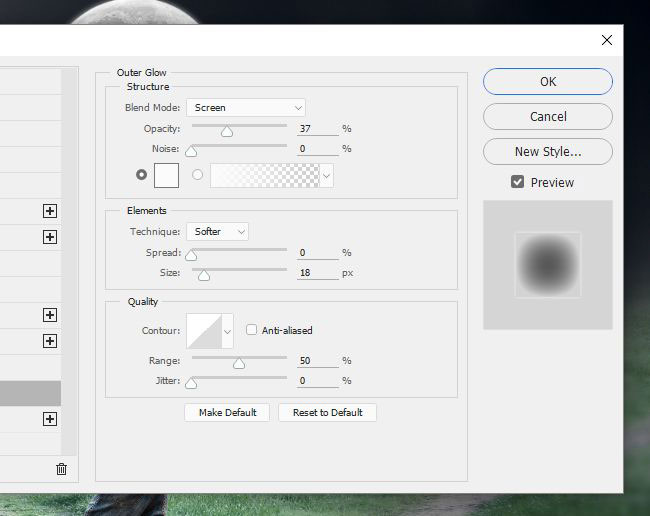Click the topmost plus icon in the styles list
The image size is (650, 516).
pyautogui.click(x=50, y=211)
